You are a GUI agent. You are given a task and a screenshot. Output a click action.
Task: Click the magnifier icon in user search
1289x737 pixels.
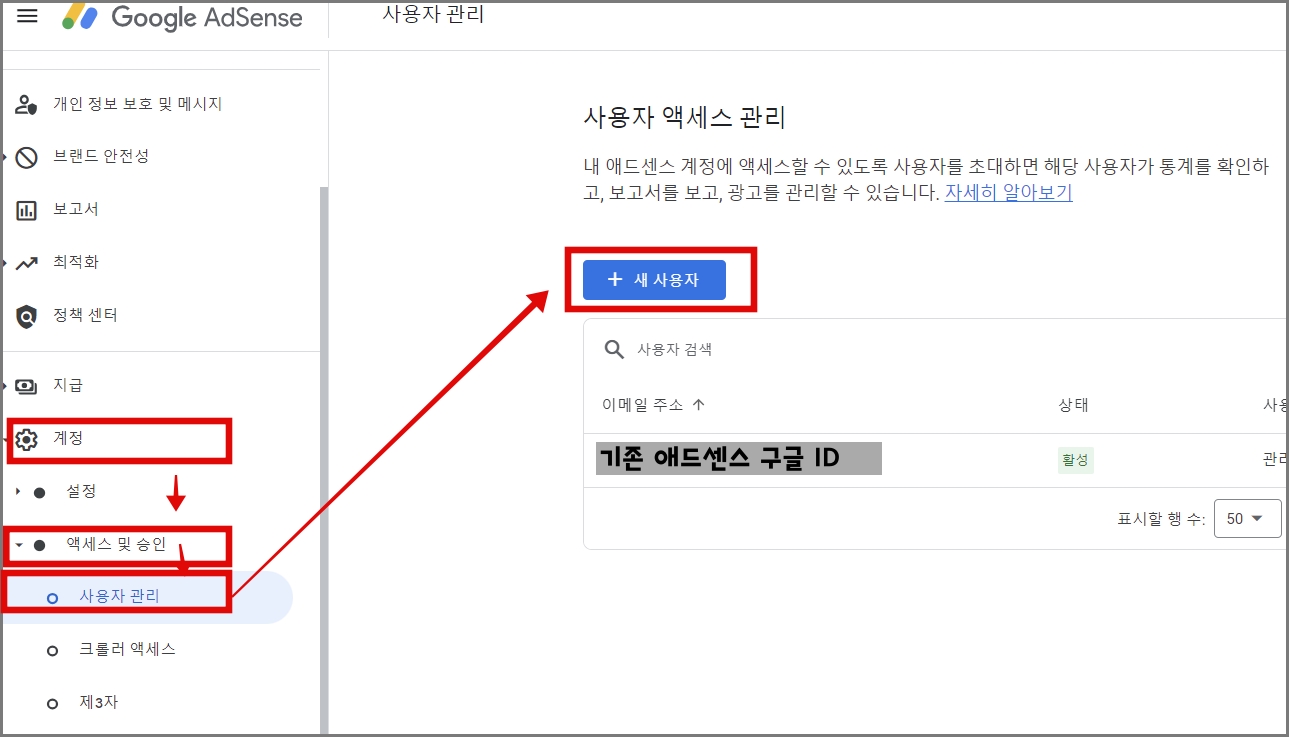click(x=614, y=349)
